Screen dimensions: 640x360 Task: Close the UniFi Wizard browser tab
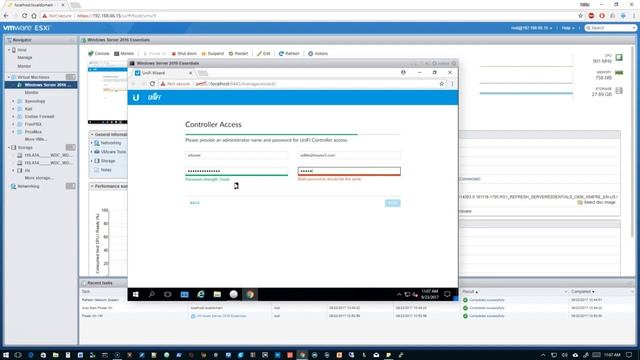point(190,73)
